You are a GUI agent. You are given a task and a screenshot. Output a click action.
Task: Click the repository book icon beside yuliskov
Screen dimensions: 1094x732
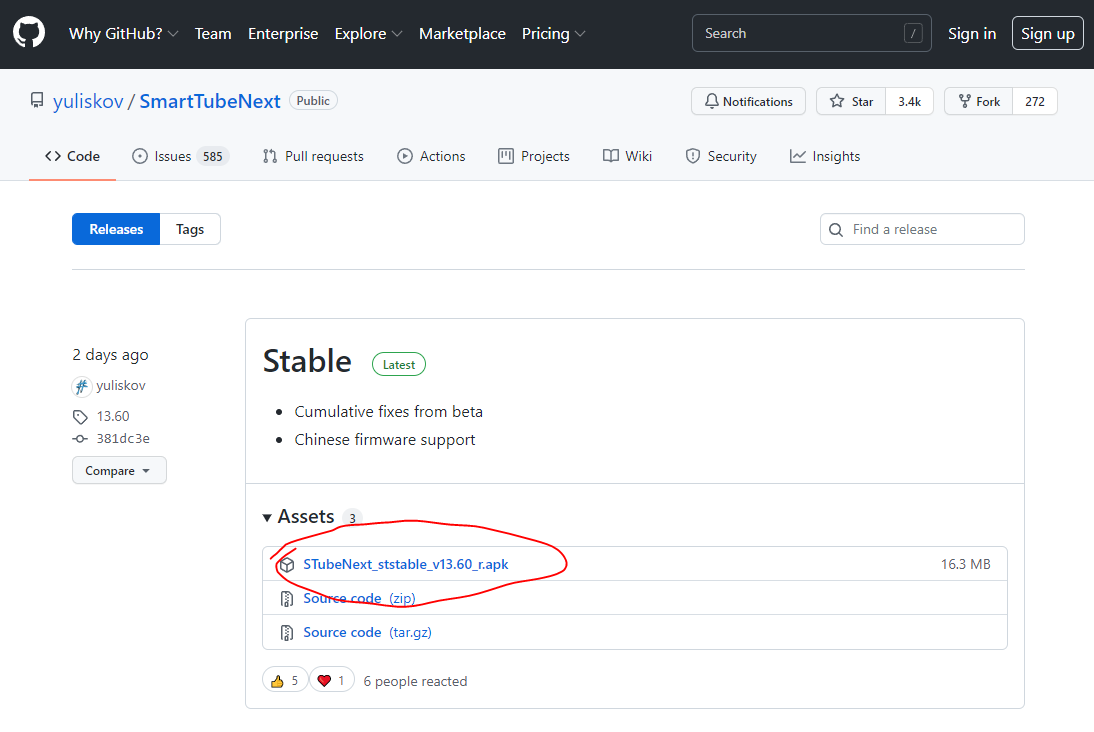pyautogui.click(x=37, y=100)
